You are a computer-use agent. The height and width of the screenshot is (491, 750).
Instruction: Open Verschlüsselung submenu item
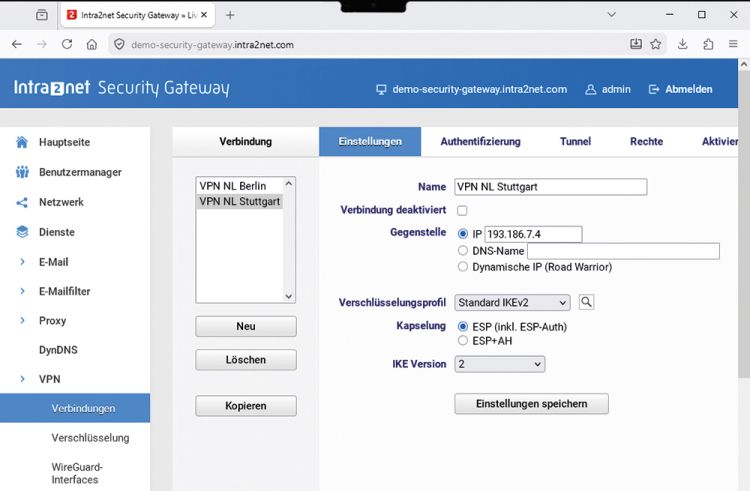click(90, 438)
